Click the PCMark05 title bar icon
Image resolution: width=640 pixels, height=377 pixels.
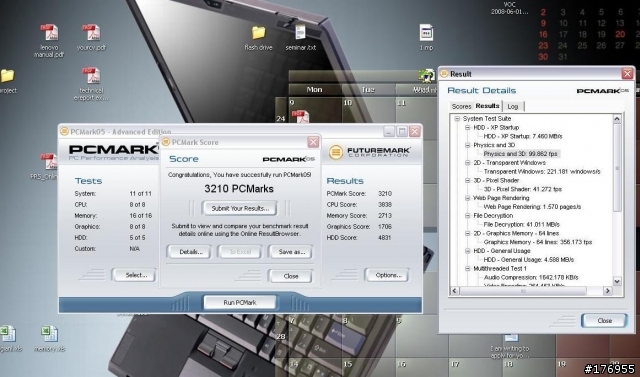(x=64, y=131)
